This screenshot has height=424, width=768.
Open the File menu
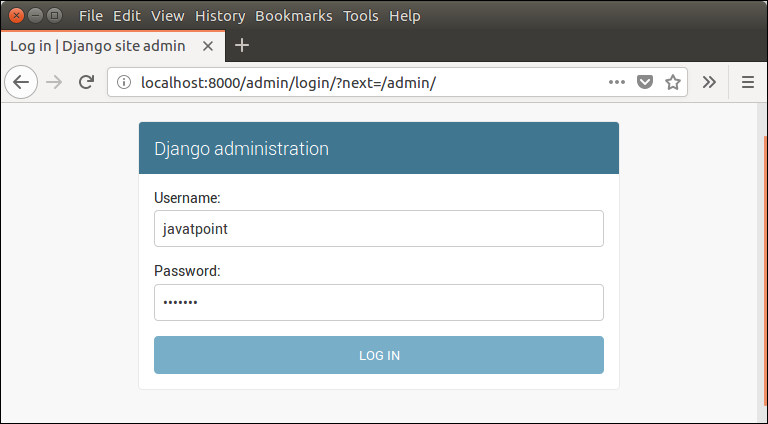pyautogui.click(x=91, y=16)
